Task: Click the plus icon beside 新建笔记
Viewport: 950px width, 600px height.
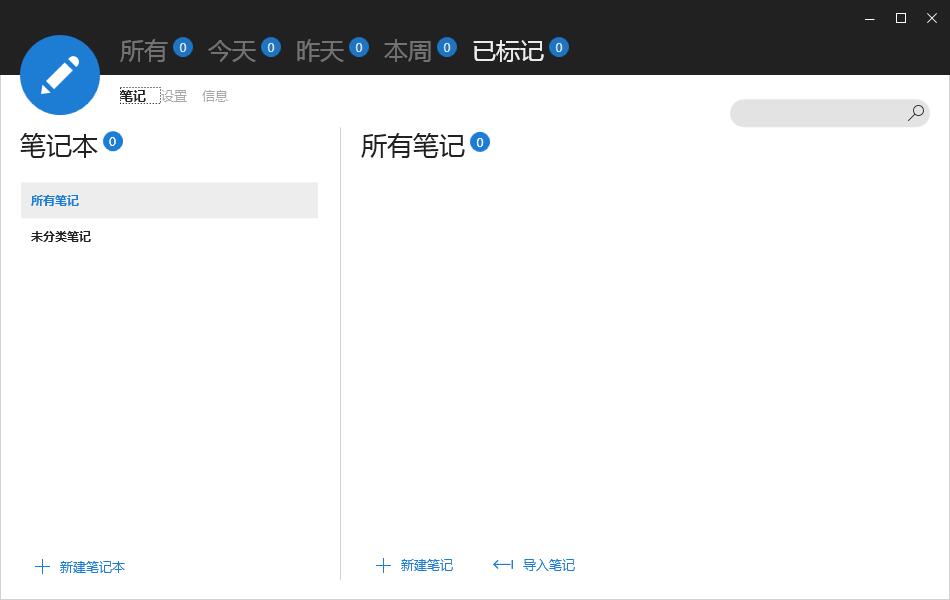Action: click(x=384, y=565)
